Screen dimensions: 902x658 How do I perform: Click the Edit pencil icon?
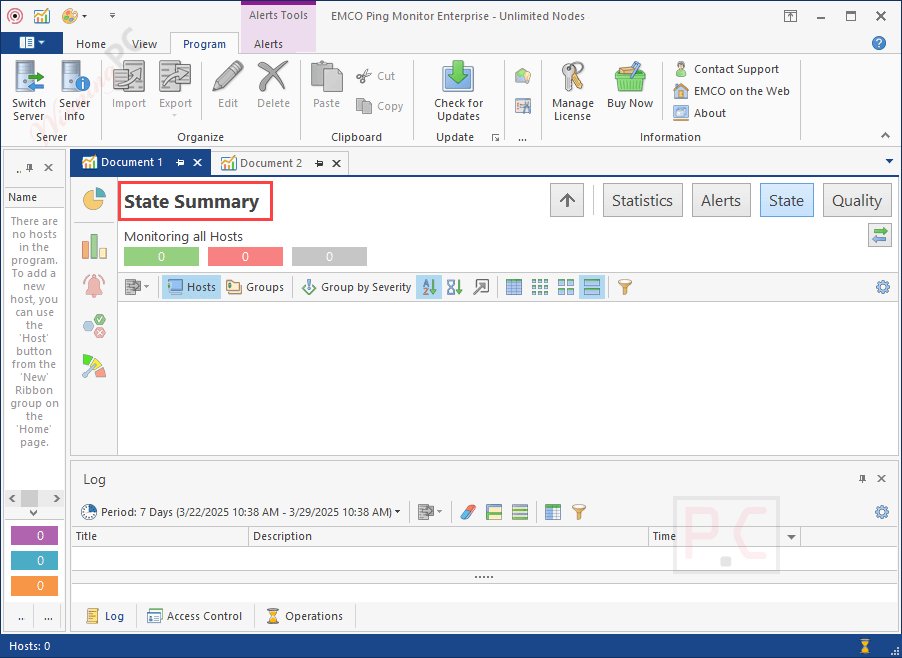[x=228, y=76]
